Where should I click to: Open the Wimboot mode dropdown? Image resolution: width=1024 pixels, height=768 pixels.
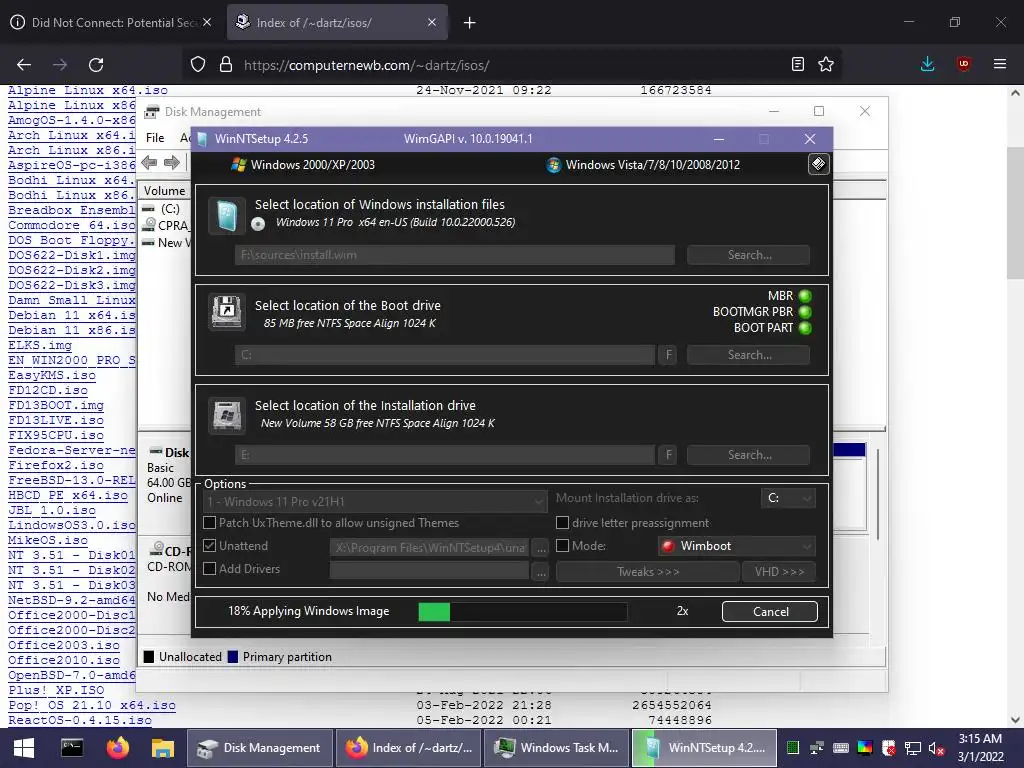(737, 546)
